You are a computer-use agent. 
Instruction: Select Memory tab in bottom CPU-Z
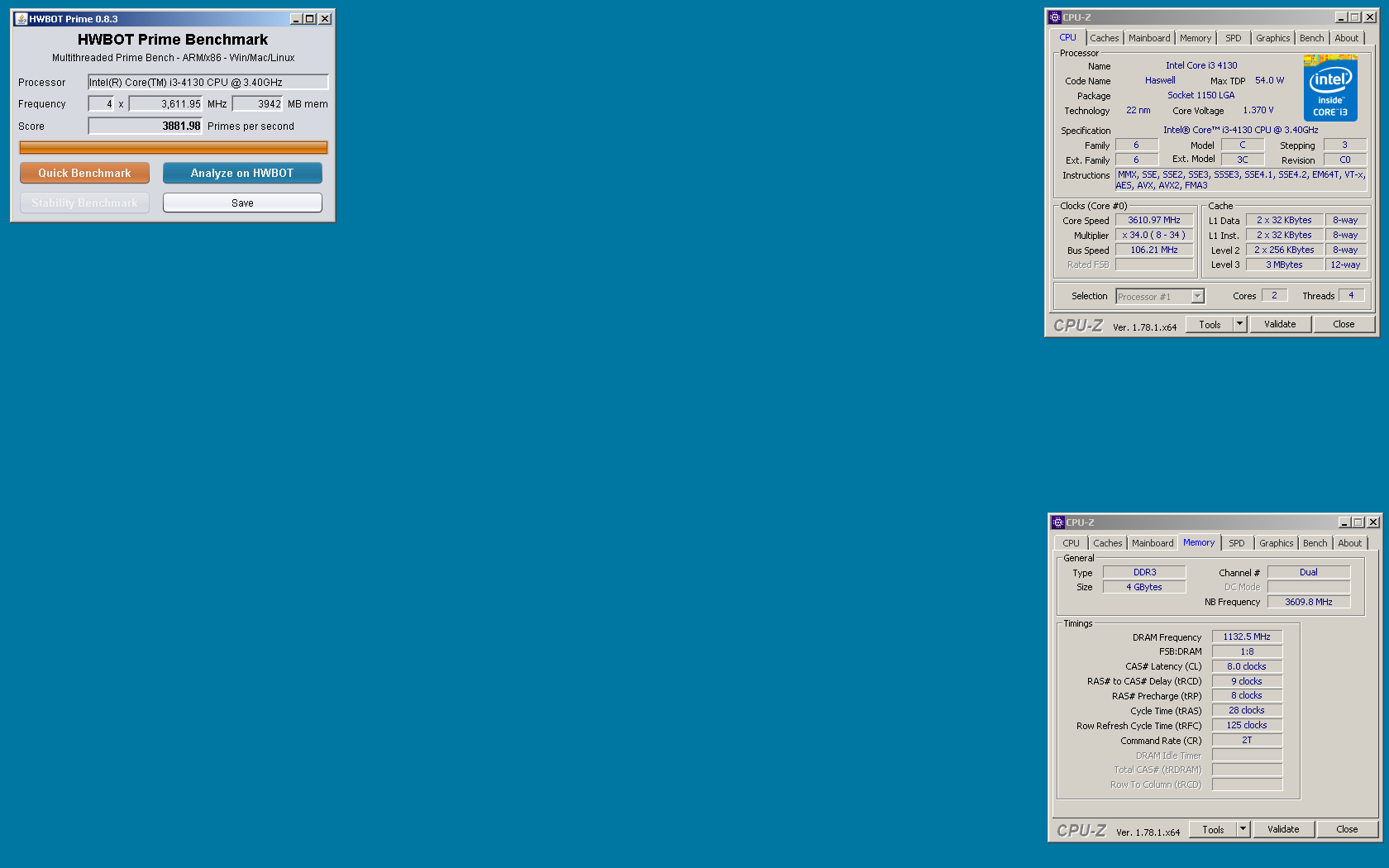tap(1199, 542)
